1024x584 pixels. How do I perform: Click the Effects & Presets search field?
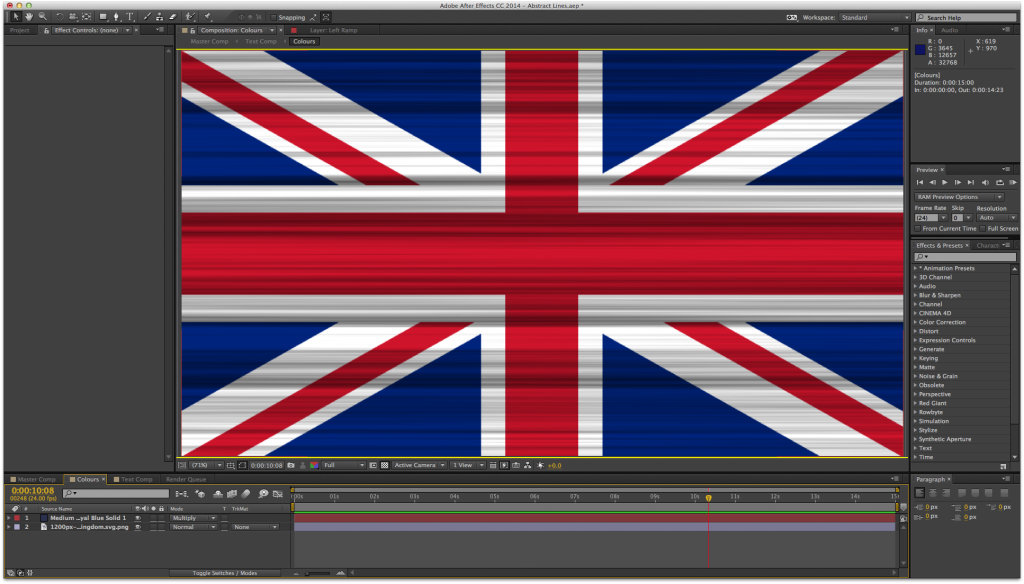click(963, 257)
